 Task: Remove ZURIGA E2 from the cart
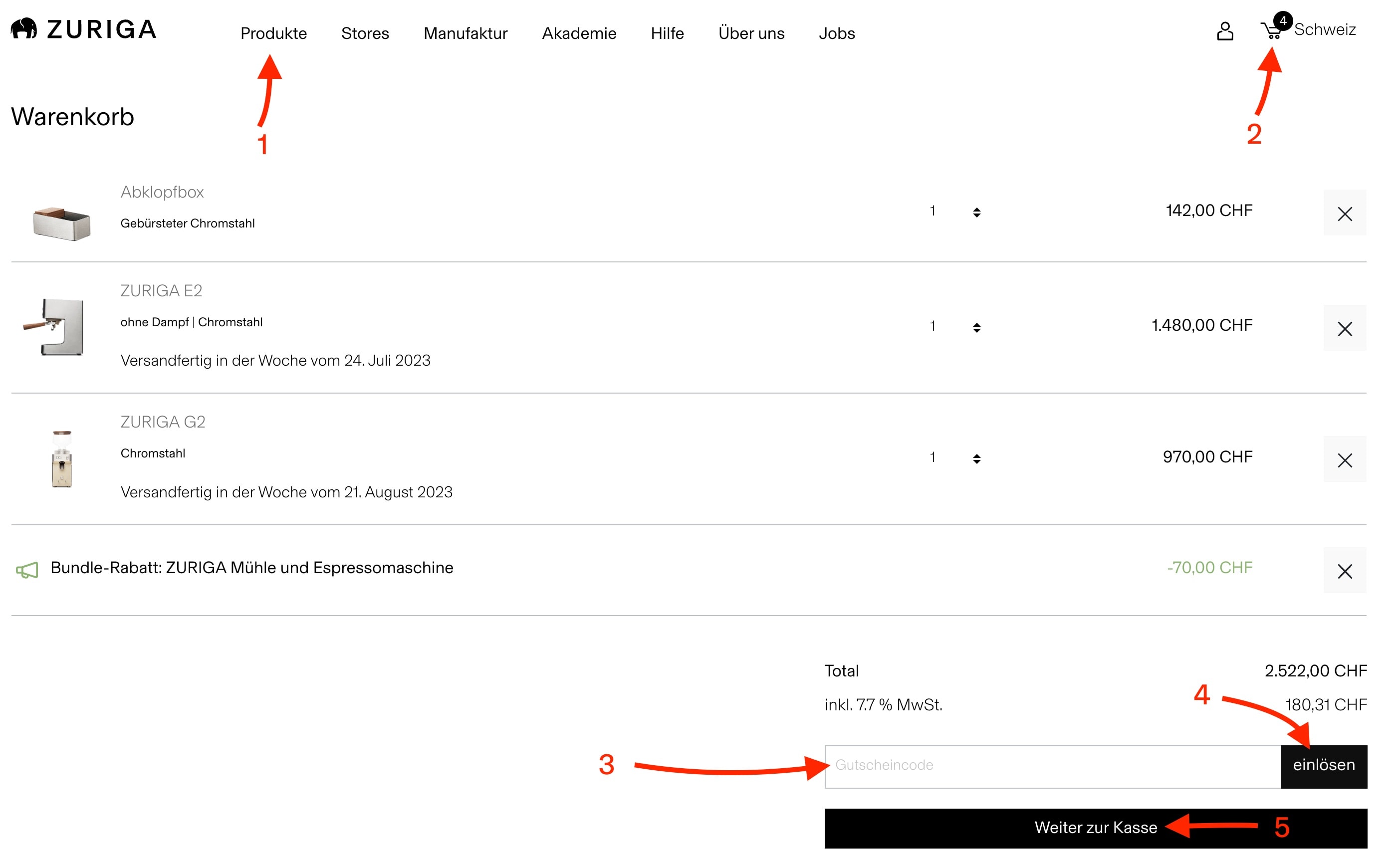[1345, 328]
